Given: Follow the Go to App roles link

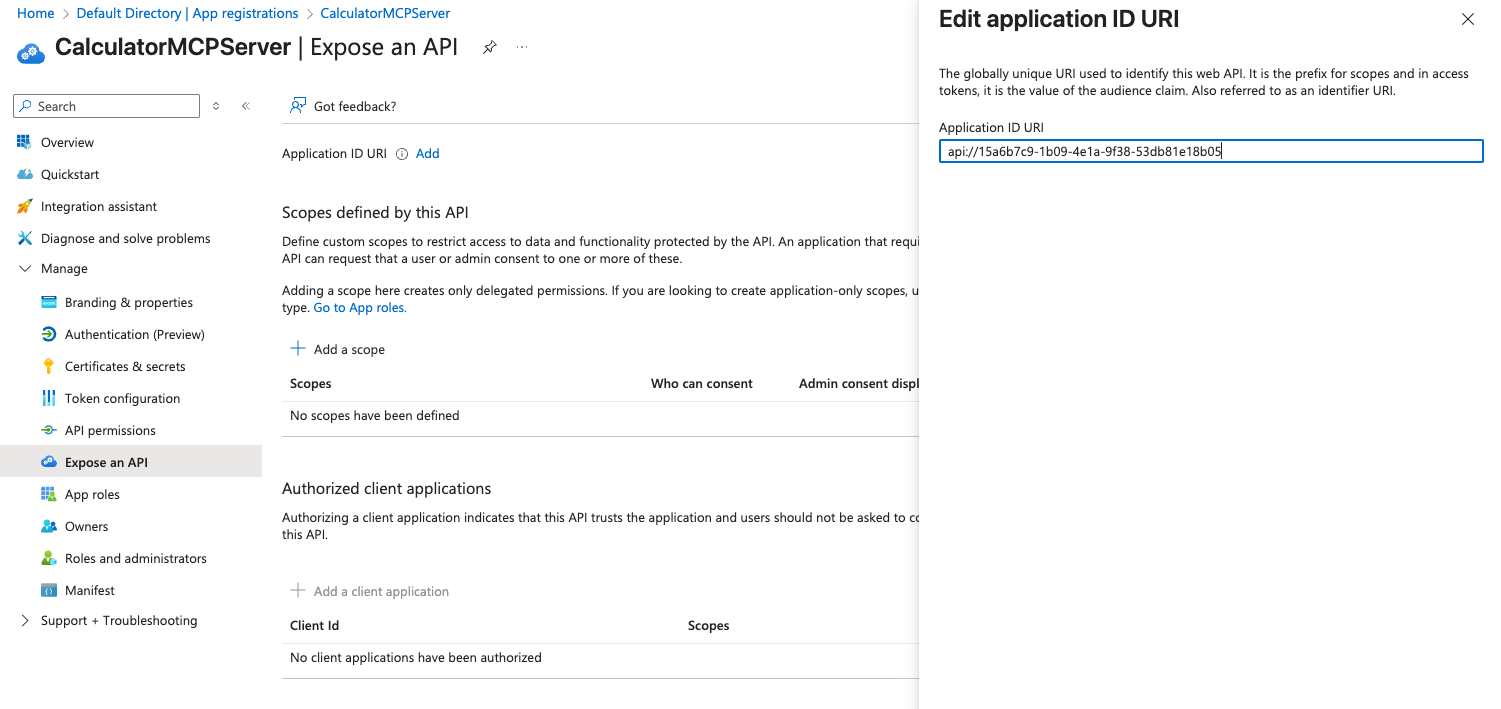Looking at the screenshot, I should pyautogui.click(x=360, y=308).
